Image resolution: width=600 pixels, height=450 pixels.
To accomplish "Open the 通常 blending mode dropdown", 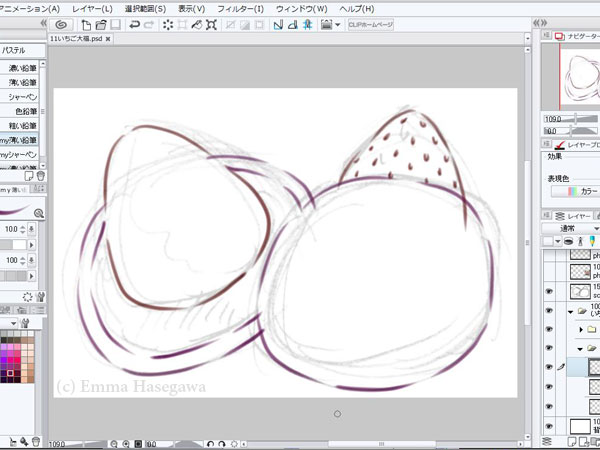I will (x=571, y=228).
